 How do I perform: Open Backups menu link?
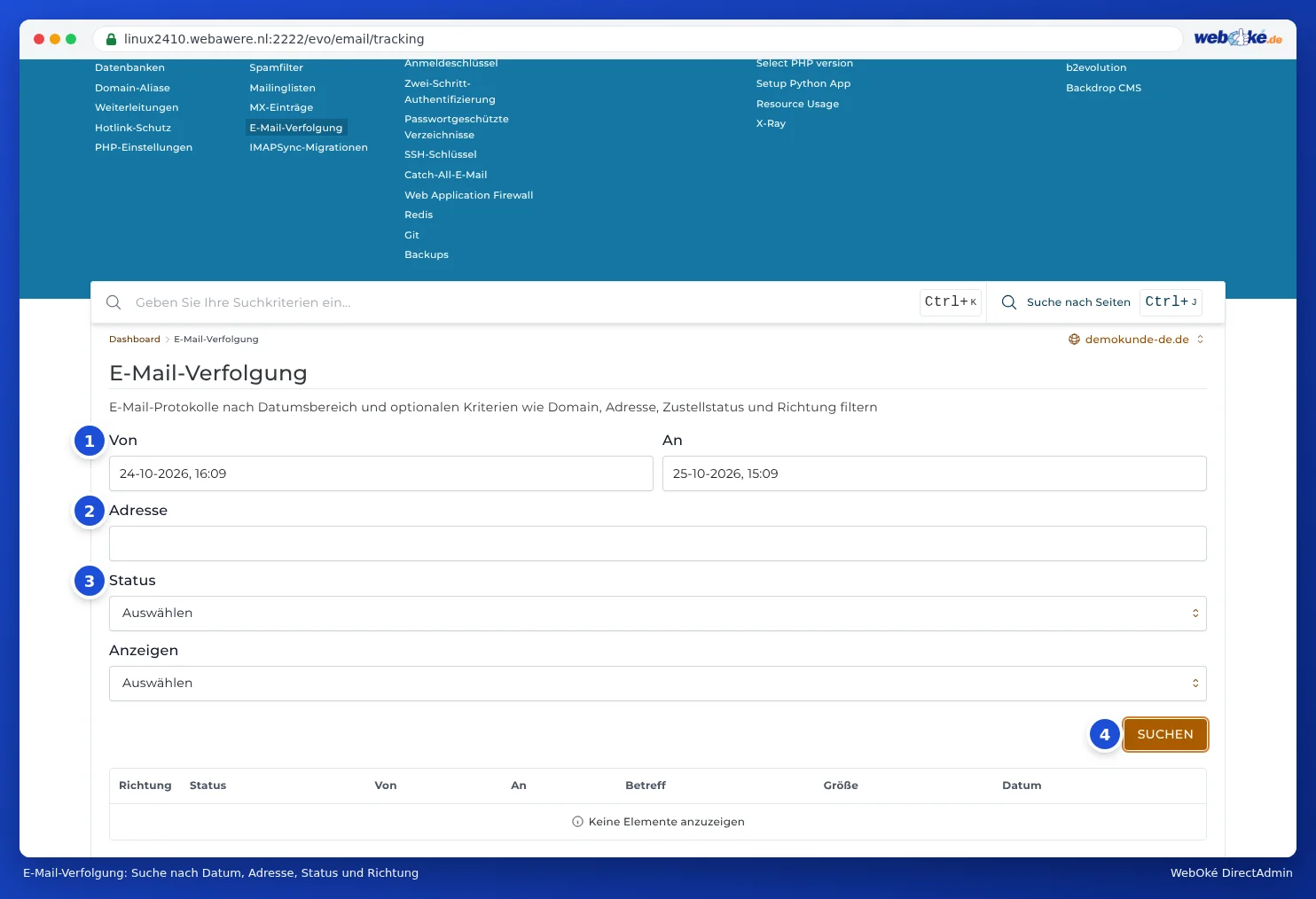(x=427, y=254)
